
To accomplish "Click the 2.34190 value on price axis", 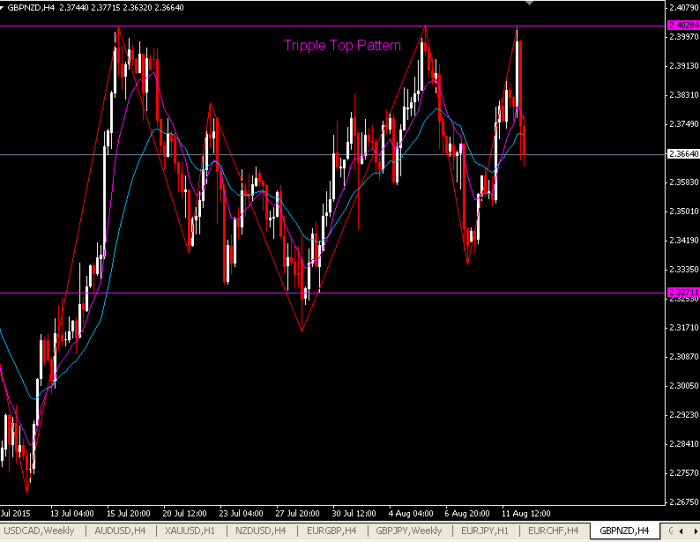I will tap(684, 241).
